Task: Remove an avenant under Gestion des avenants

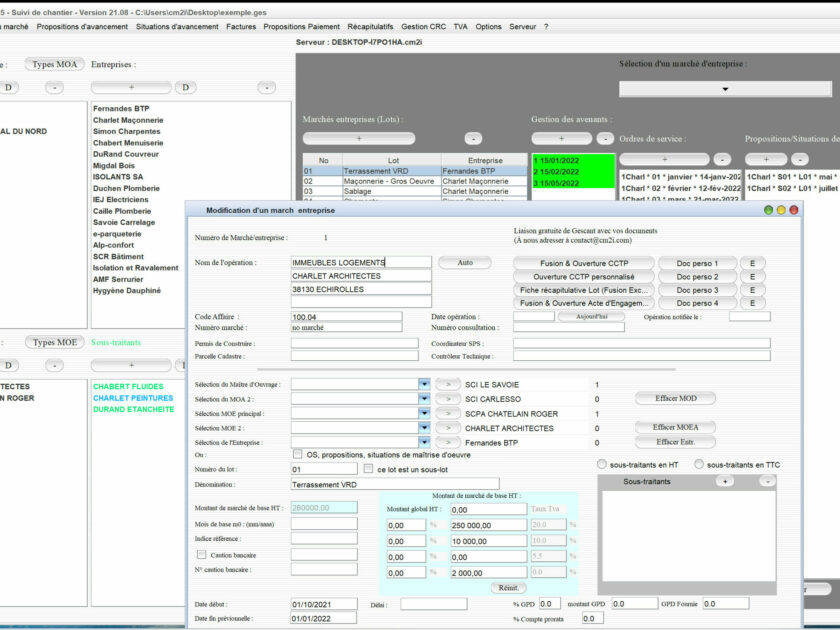Action: tap(605, 138)
